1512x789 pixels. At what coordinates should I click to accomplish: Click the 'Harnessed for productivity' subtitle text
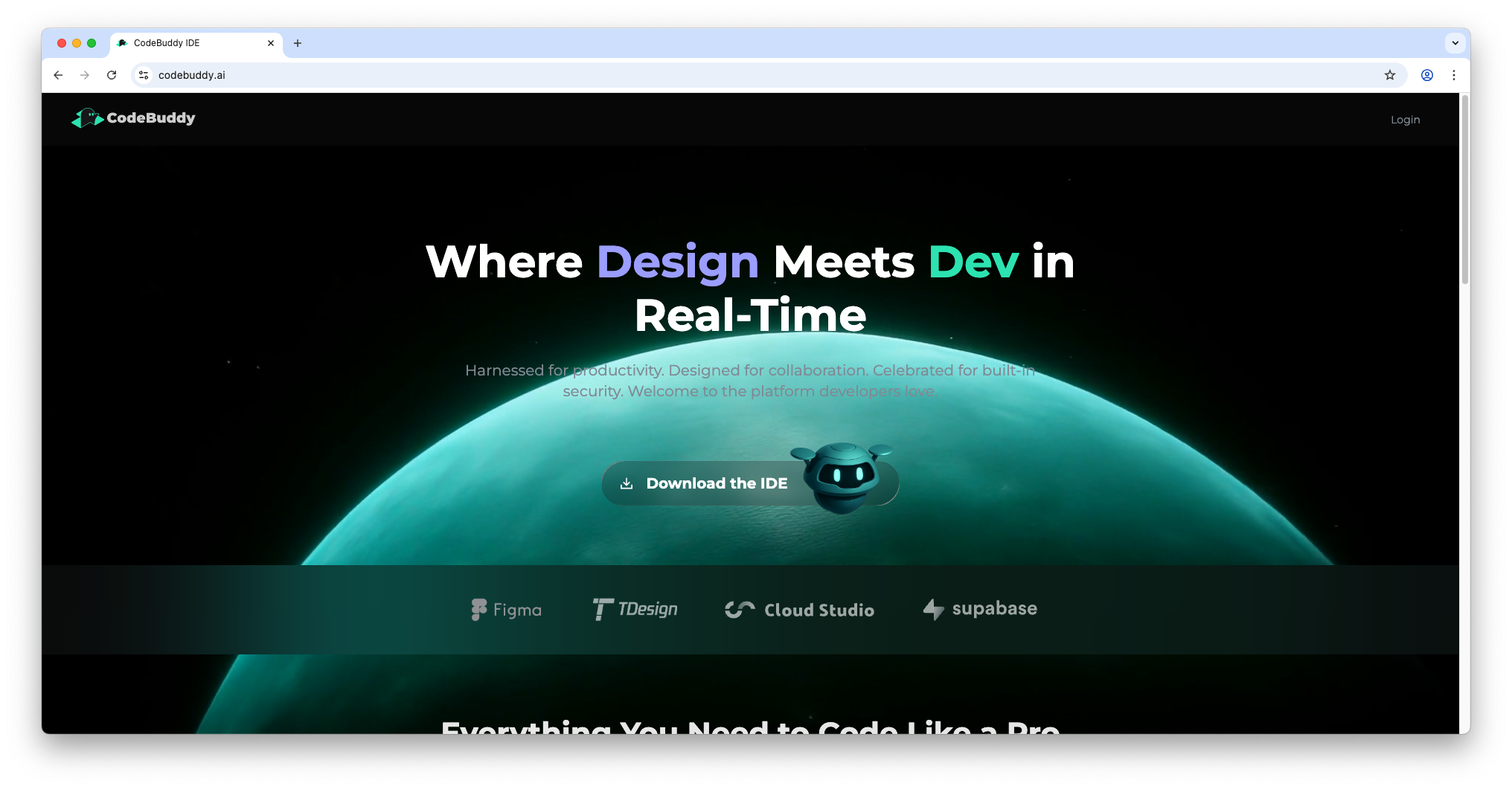pyautogui.click(x=750, y=381)
